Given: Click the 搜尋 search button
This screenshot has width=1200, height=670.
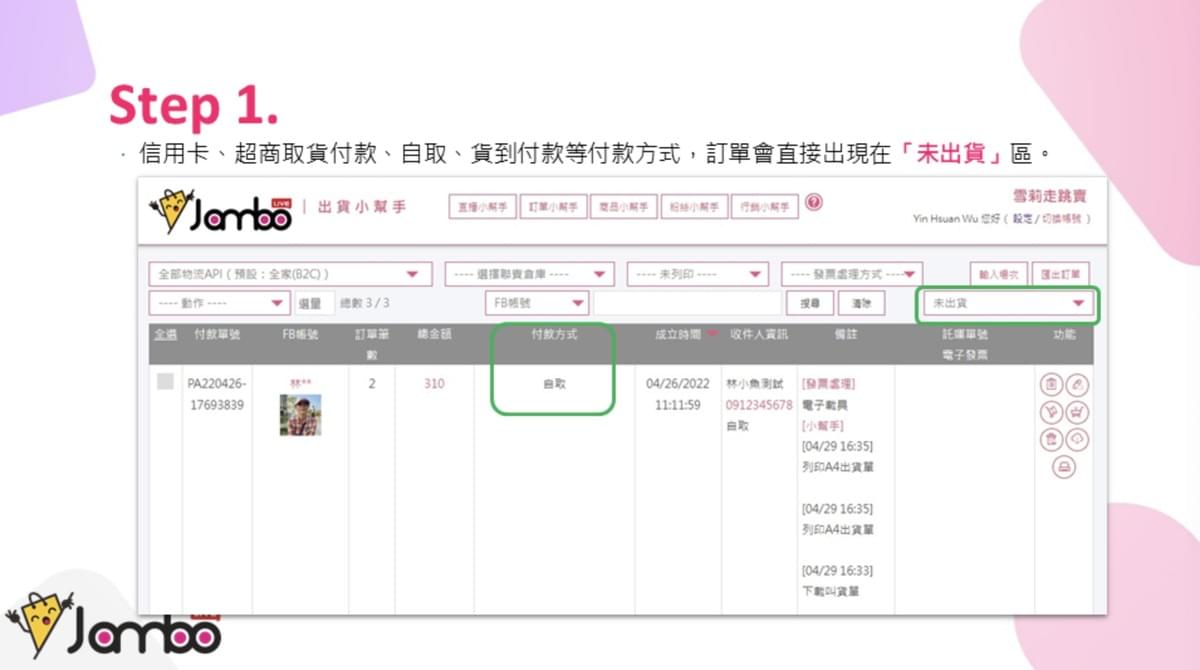Looking at the screenshot, I should tap(810, 302).
